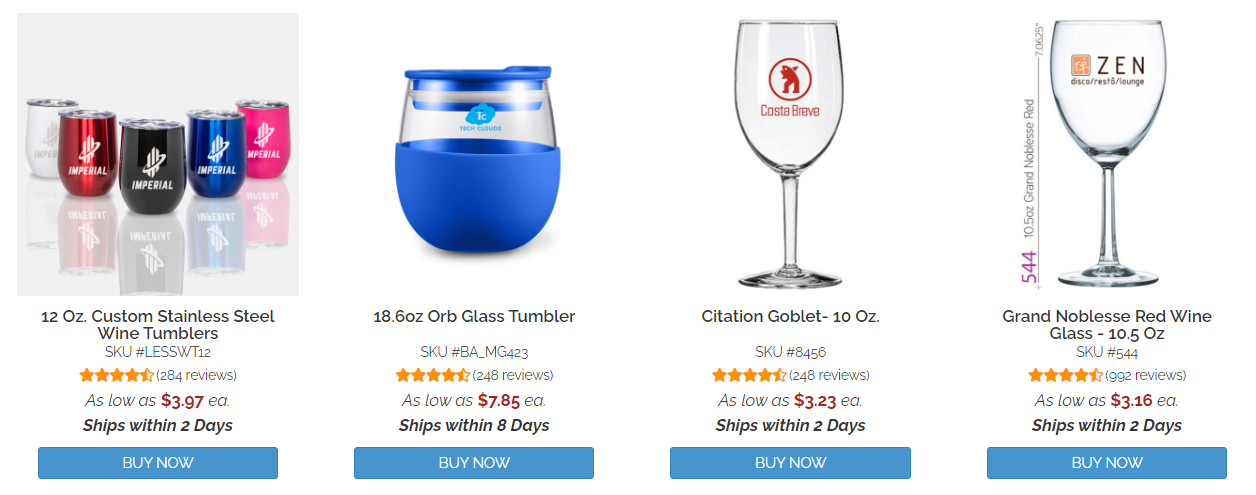The image size is (1256, 495).
Task: View the 248 reviews for Orb Glass Tumbler
Action: pos(513,376)
